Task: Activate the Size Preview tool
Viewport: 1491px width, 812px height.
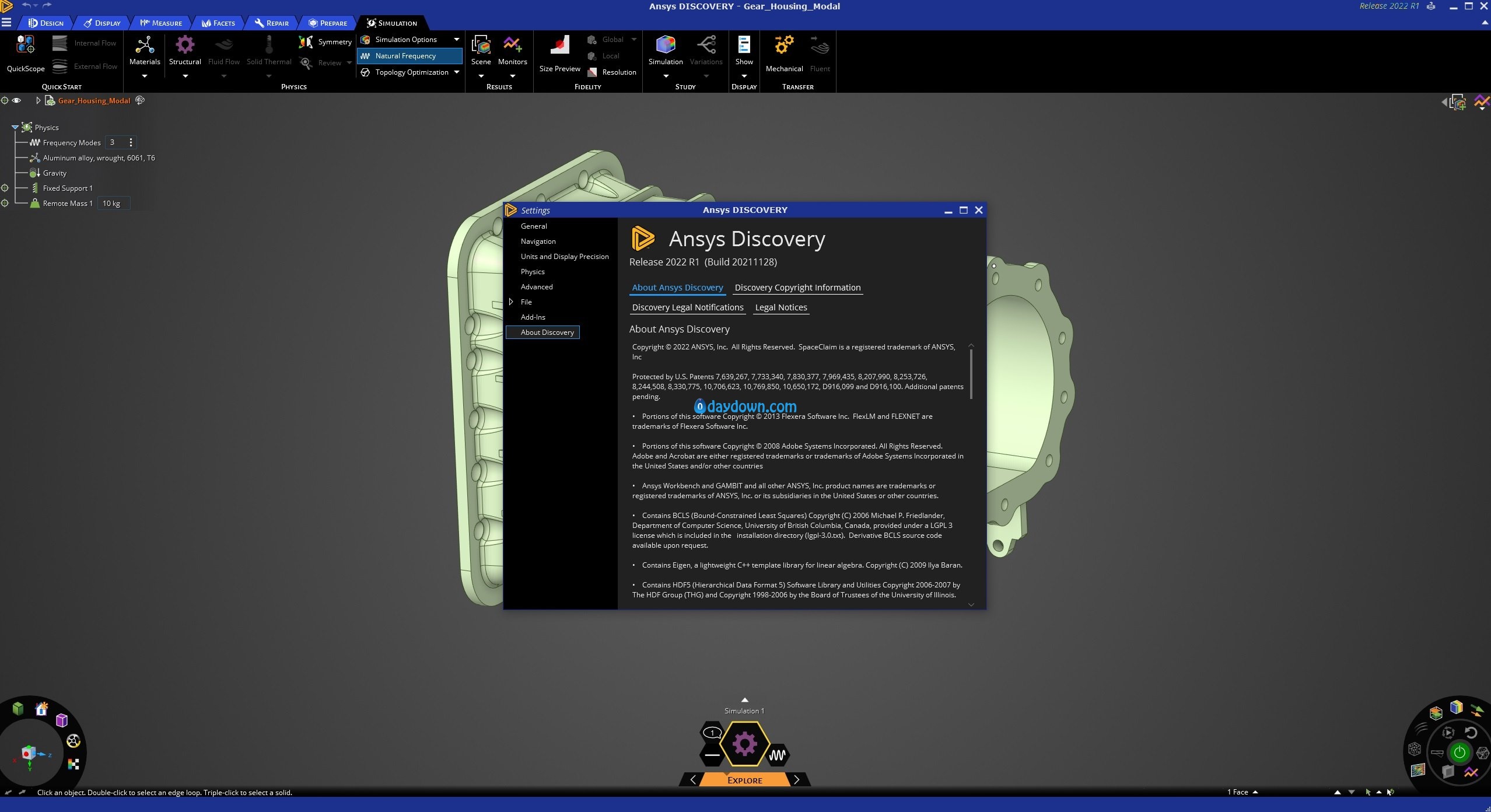Action: [559, 45]
